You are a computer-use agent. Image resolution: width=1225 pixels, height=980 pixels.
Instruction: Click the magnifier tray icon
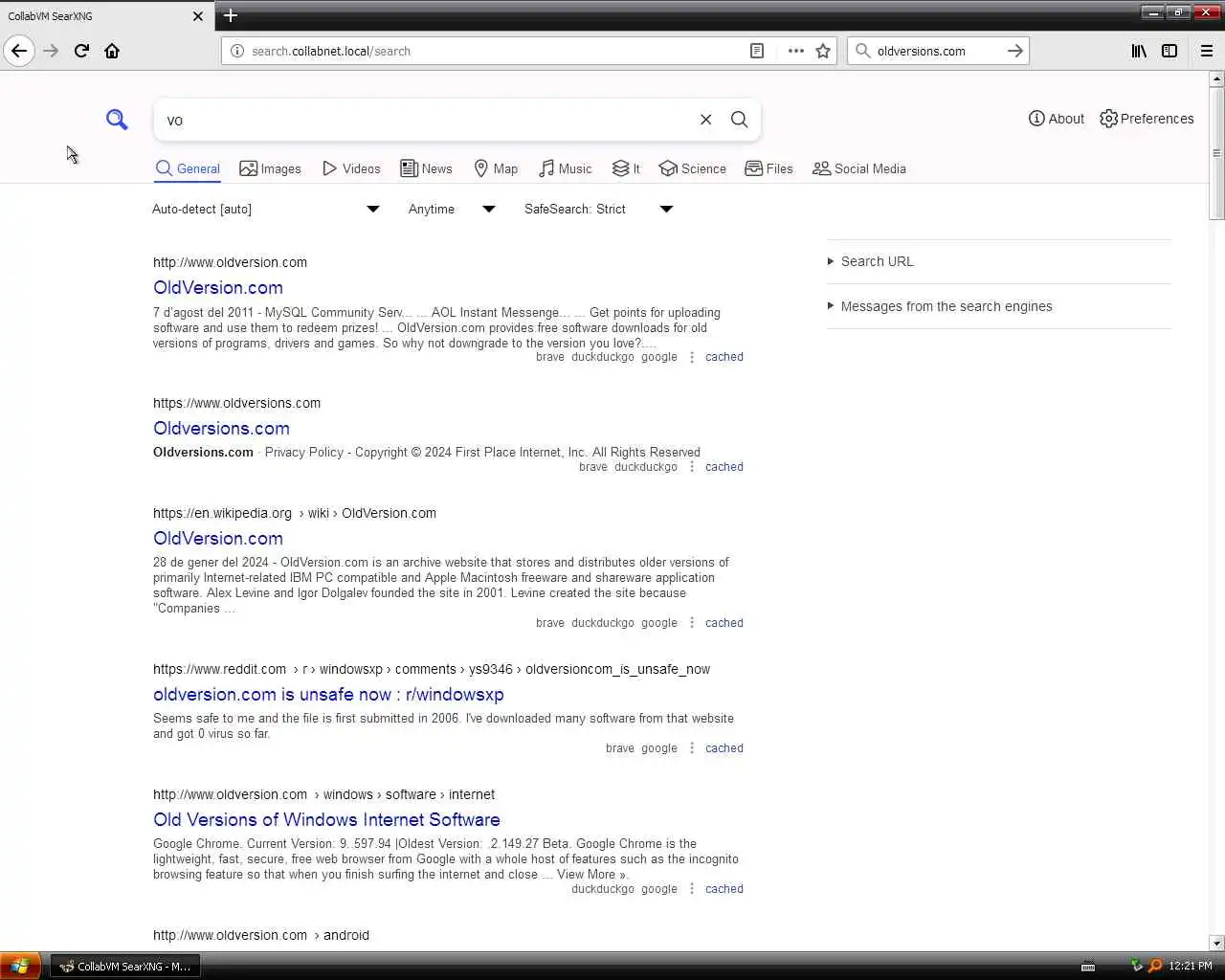coord(1155,967)
